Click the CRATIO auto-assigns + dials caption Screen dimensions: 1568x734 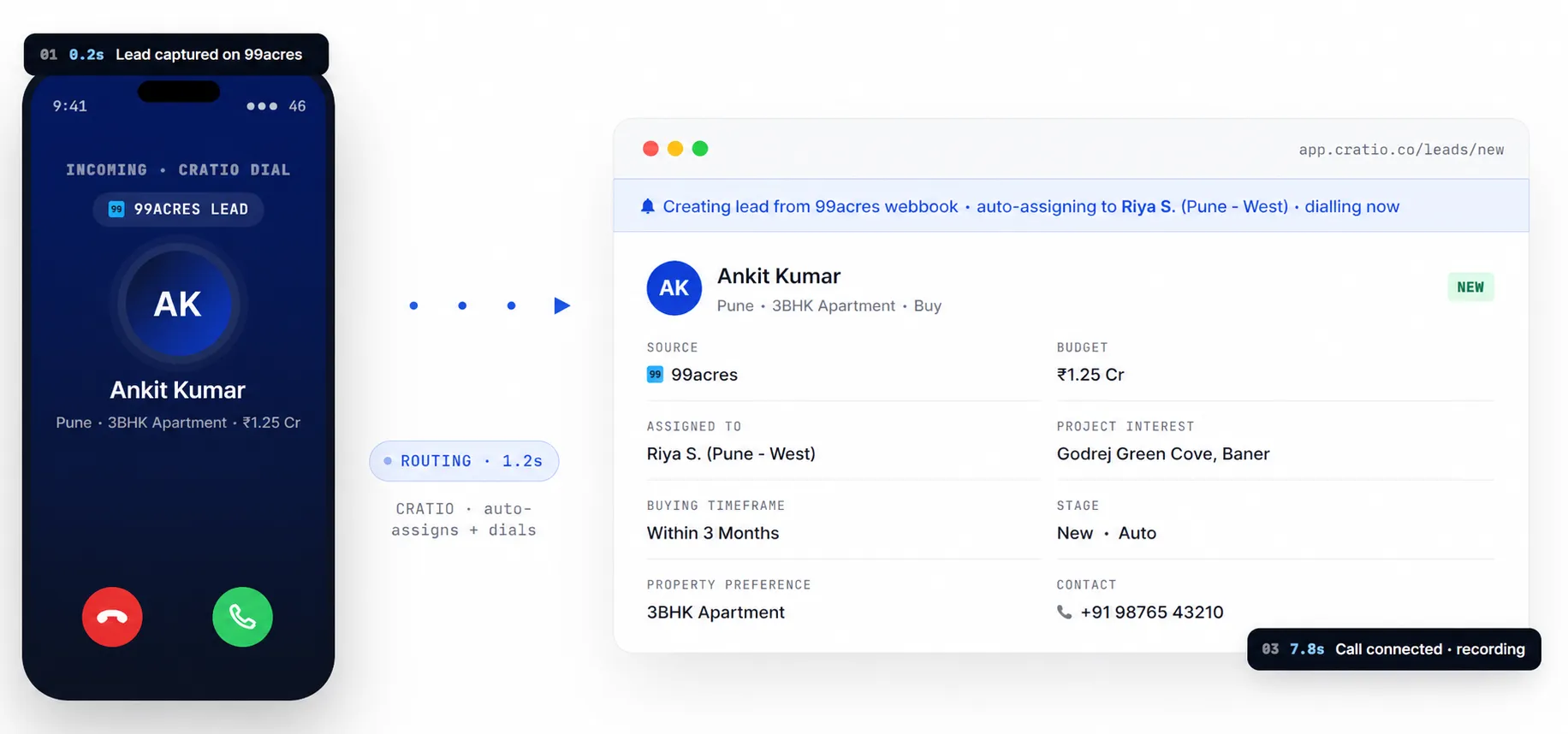464,519
